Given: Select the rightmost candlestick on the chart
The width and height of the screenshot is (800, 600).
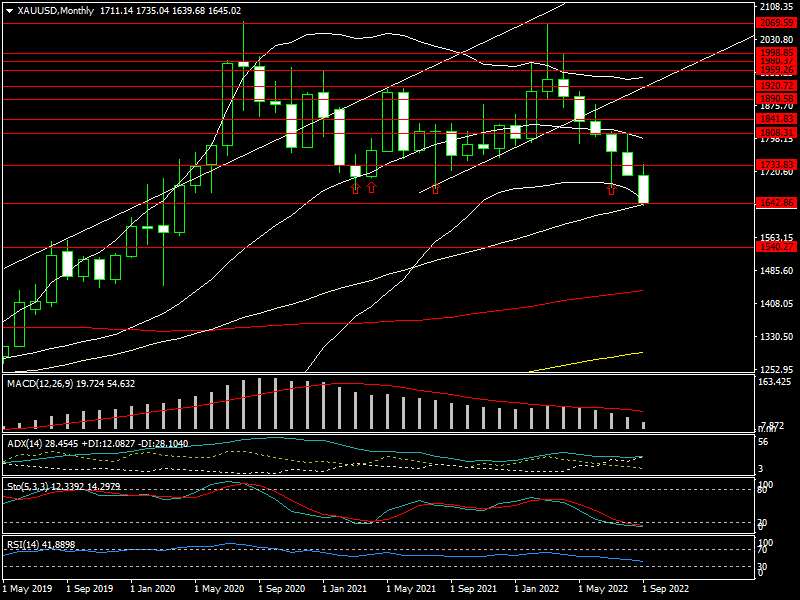Looking at the screenshot, I should (643, 189).
